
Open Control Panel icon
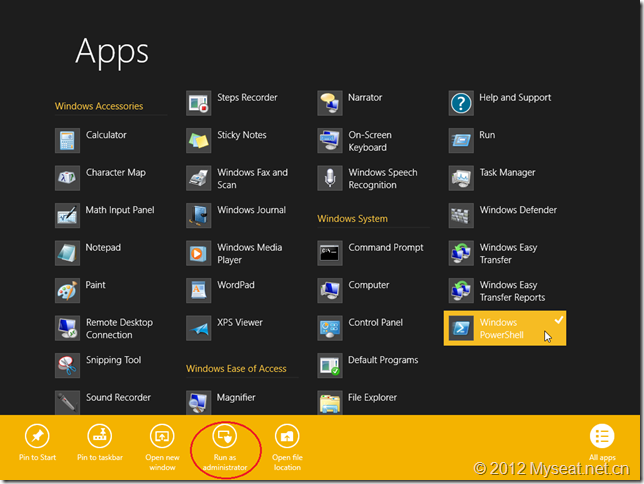click(x=330, y=328)
